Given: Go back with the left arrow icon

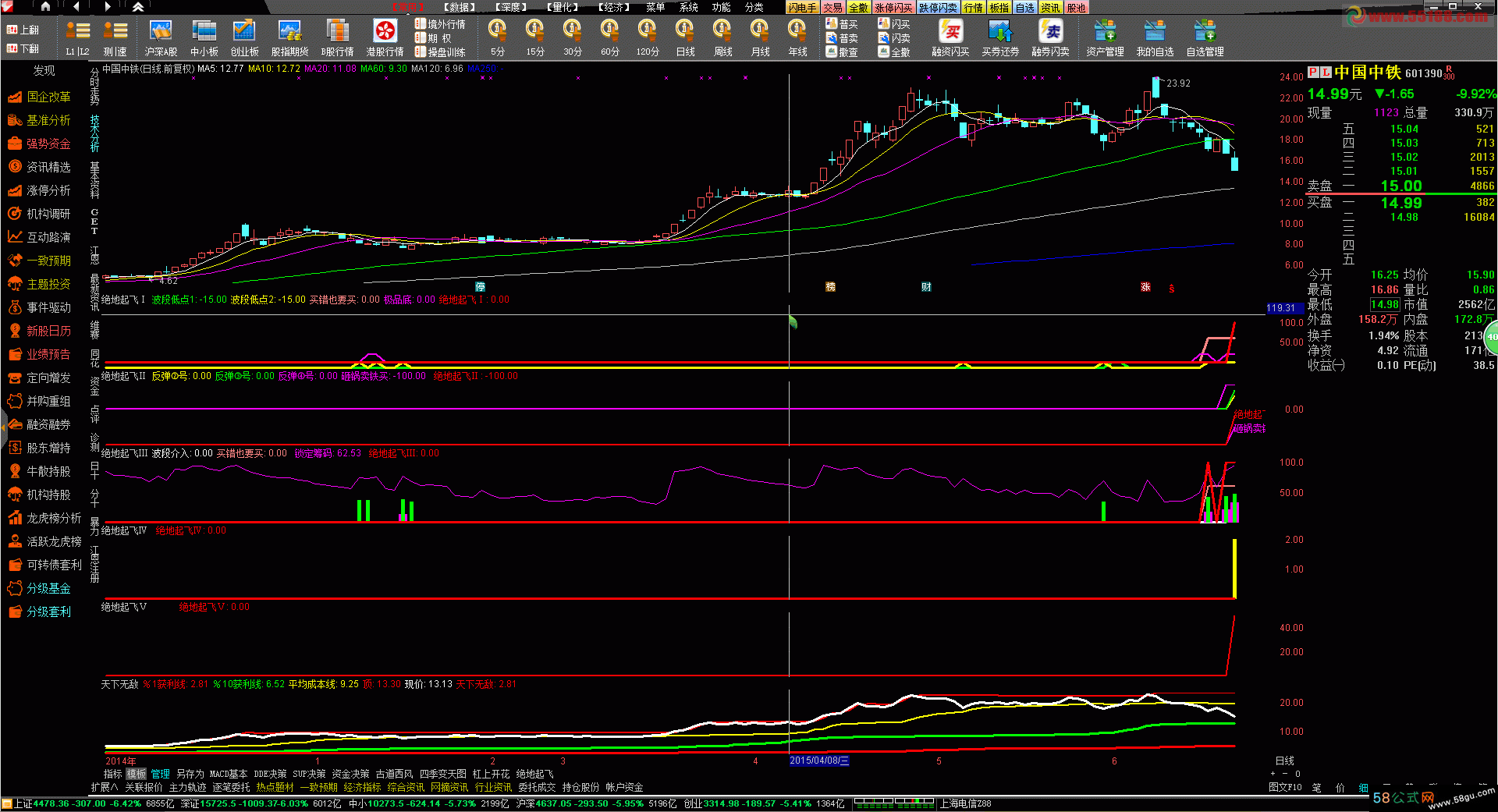Looking at the screenshot, I should click(x=76, y=6).
